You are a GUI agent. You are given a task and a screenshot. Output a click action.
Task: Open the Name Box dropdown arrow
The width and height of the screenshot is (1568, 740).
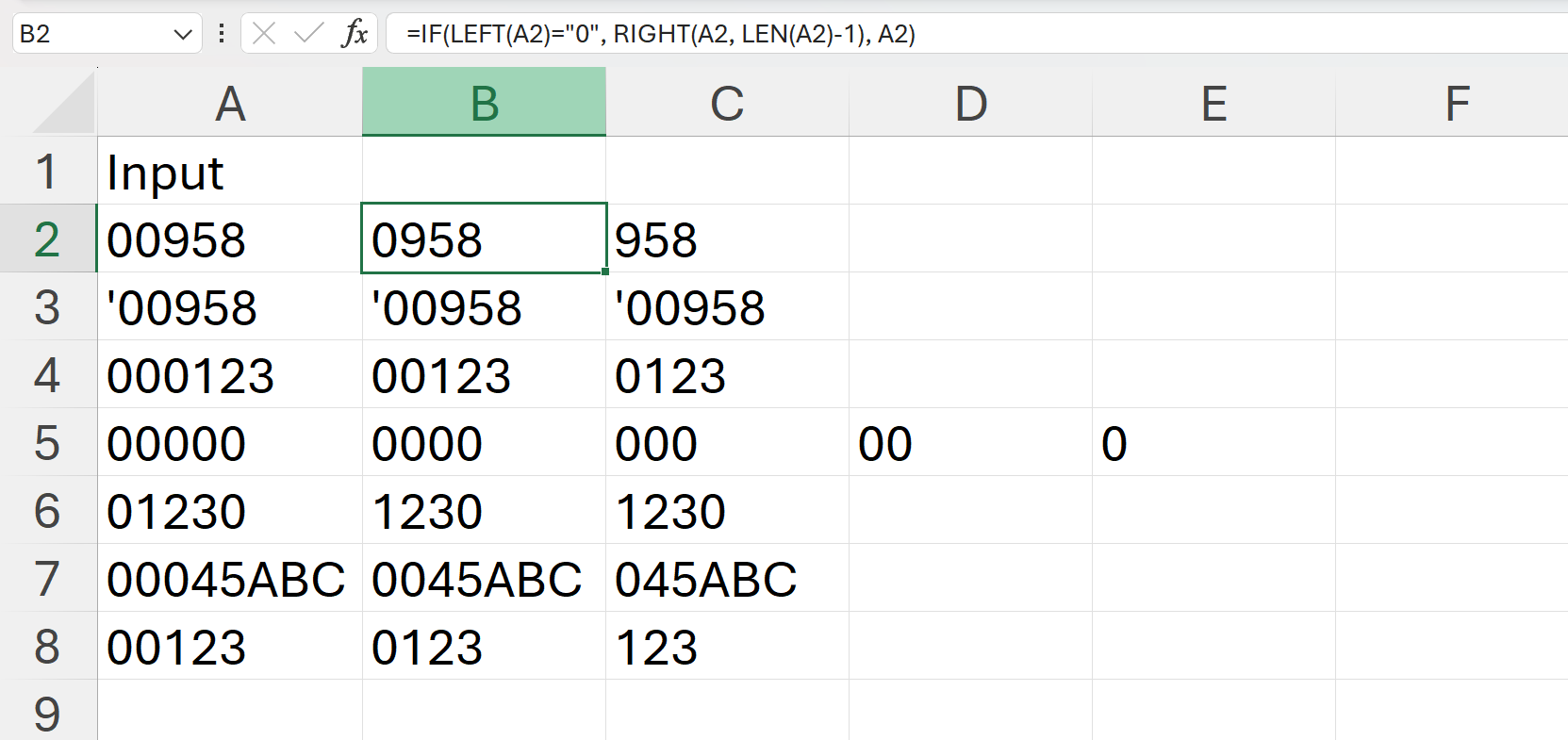point(183,35)
